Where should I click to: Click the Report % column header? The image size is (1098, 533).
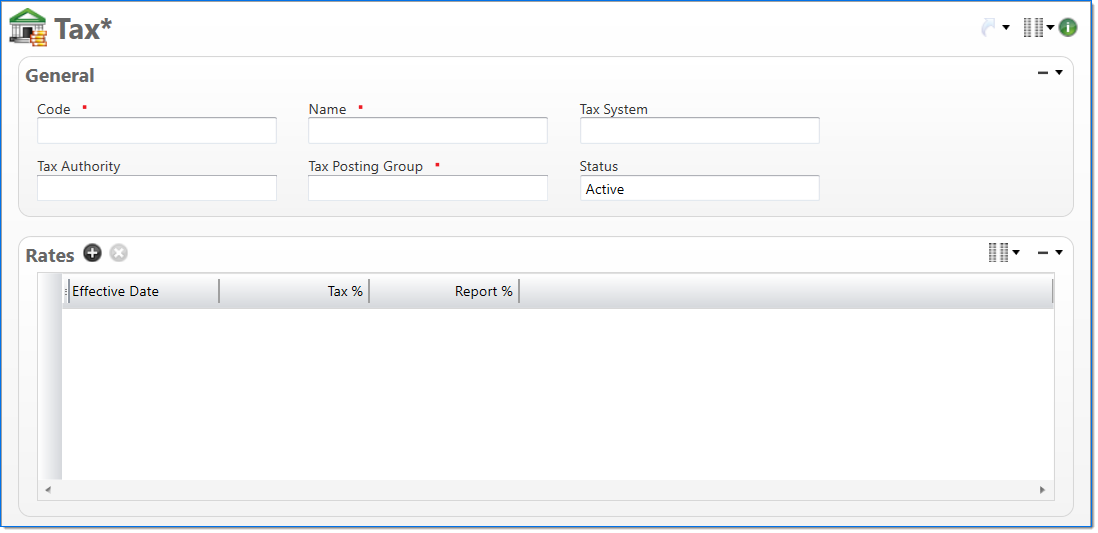tap(445, 291)
